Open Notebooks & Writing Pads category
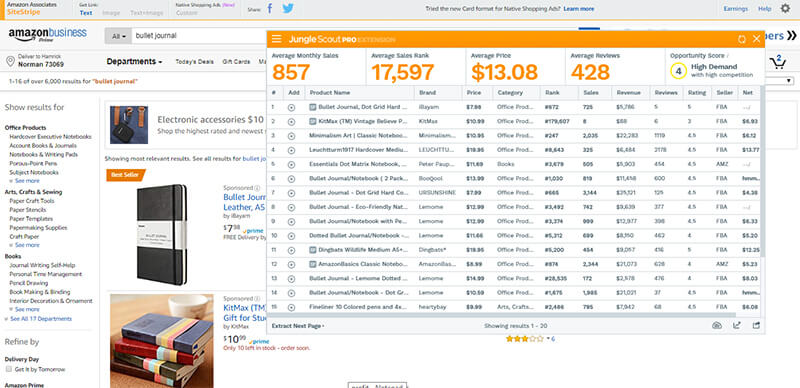Image resolution: width=800 pixels, height=388 pixels. click(43, 155)
